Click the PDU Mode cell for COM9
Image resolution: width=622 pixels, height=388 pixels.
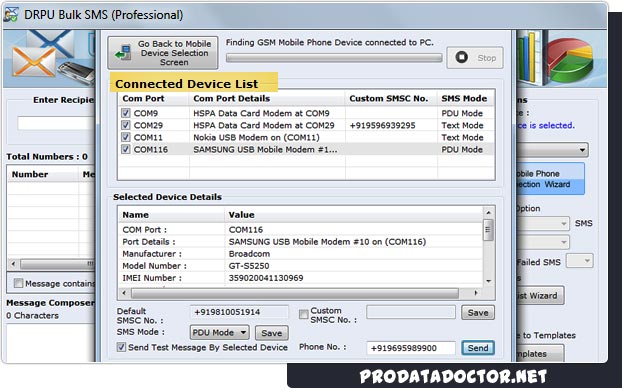[x=462, y=113]
